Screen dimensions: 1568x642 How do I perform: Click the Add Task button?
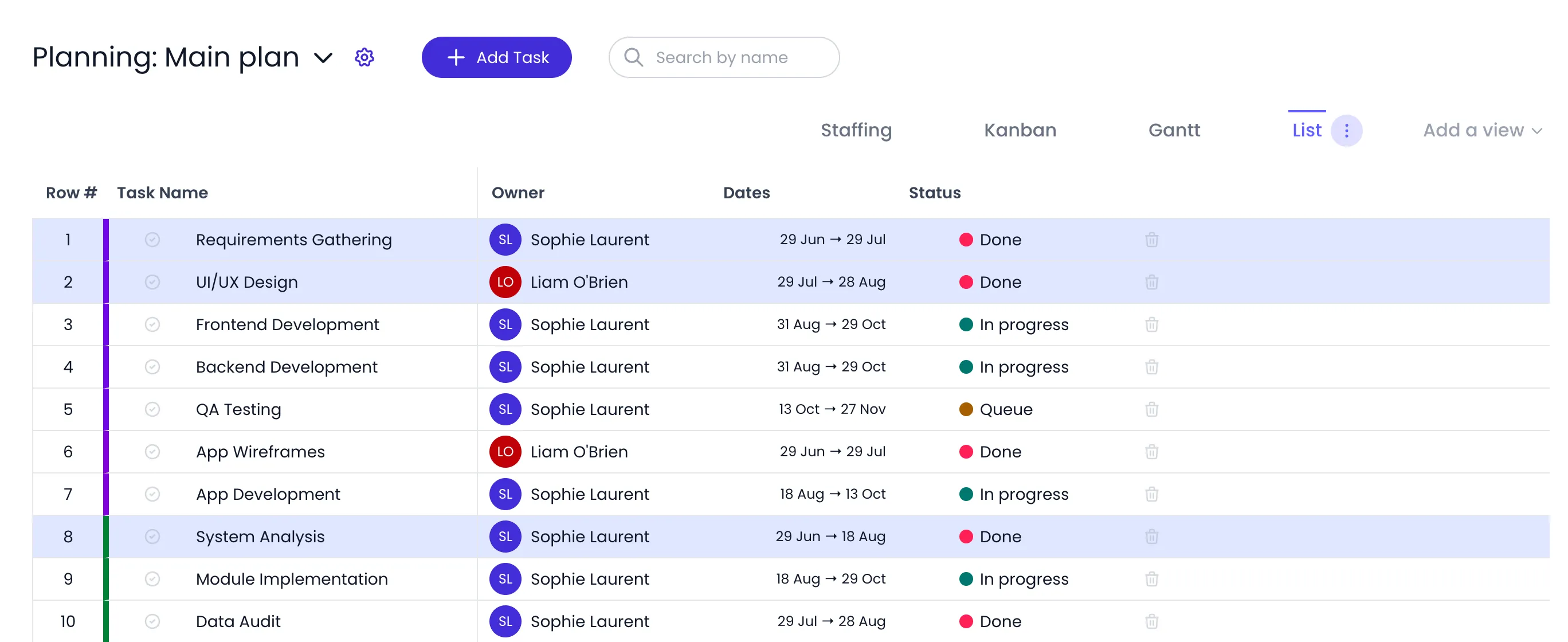point(496,57)
